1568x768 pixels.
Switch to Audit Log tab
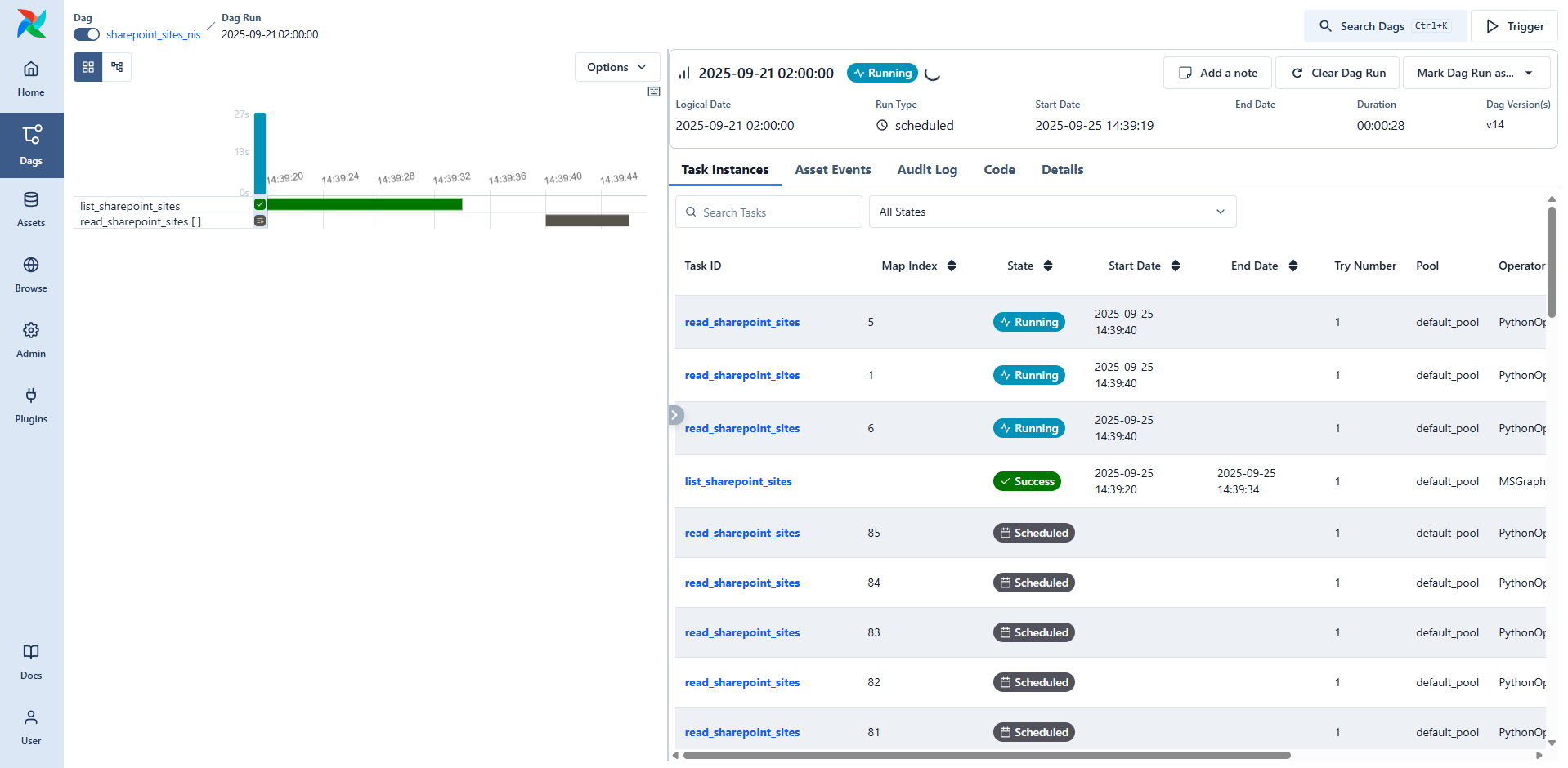[x=927, y=170]
